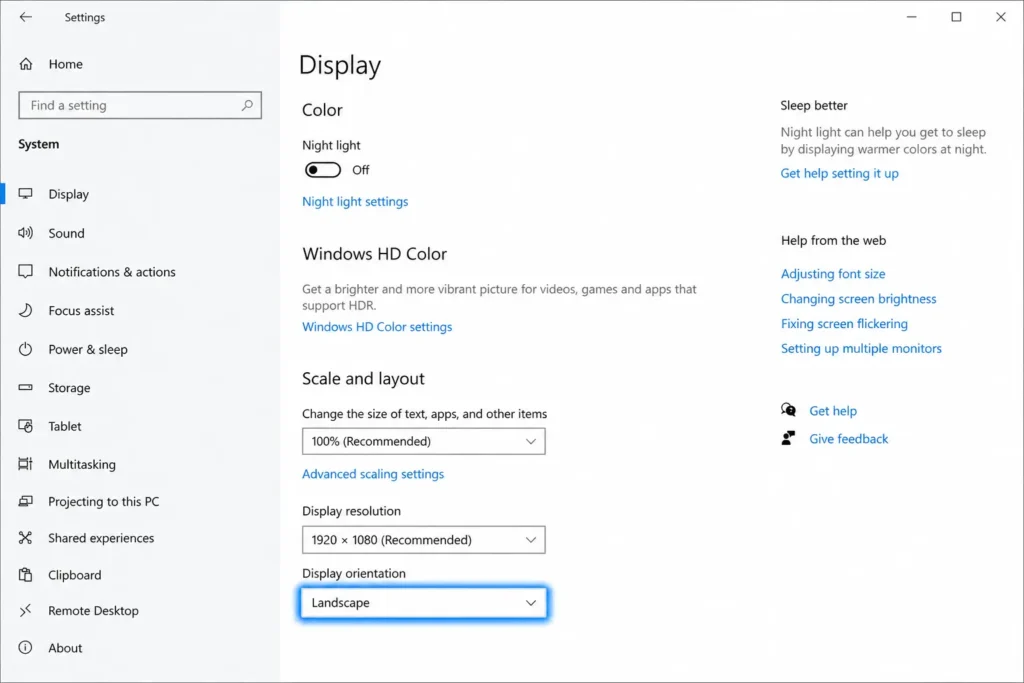The image size is (1024, 683).
Task: Click the Focus assist moon icon
Action: coord(25,310)
